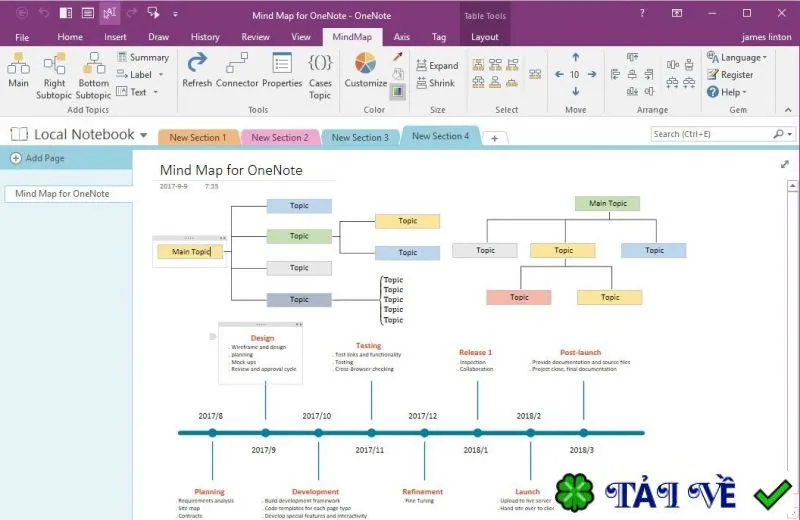
Task: Open the Local Notebook dropdown
Action: (144, 135)
